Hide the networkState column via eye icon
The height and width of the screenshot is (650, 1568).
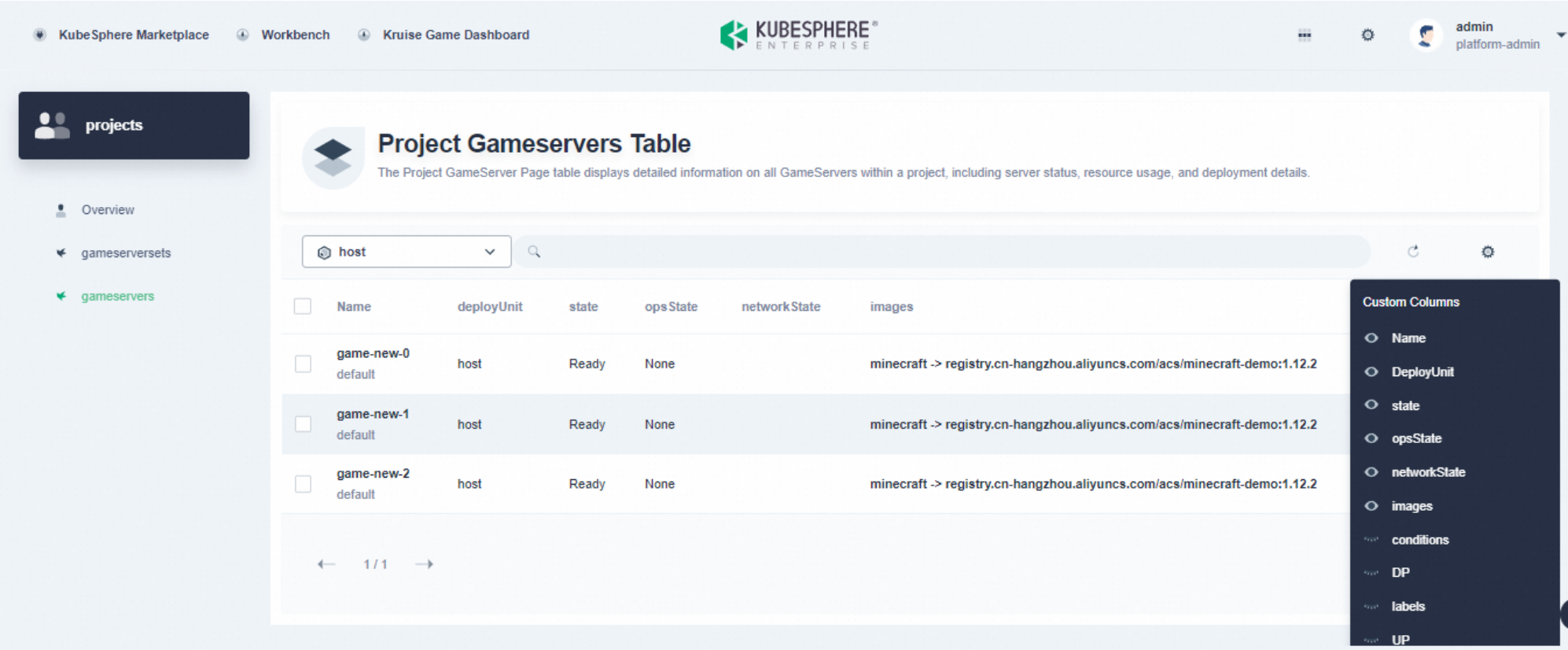click(1371, 472)
